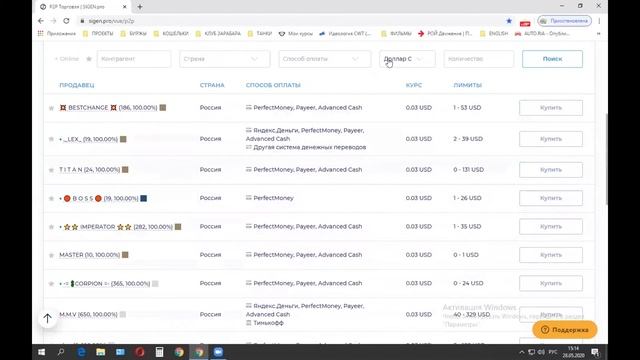Image resolution: width=640 pixels, height=360 pixels.
Task: Open File Explorer from taskbar
Action: (x=100, y=352)
